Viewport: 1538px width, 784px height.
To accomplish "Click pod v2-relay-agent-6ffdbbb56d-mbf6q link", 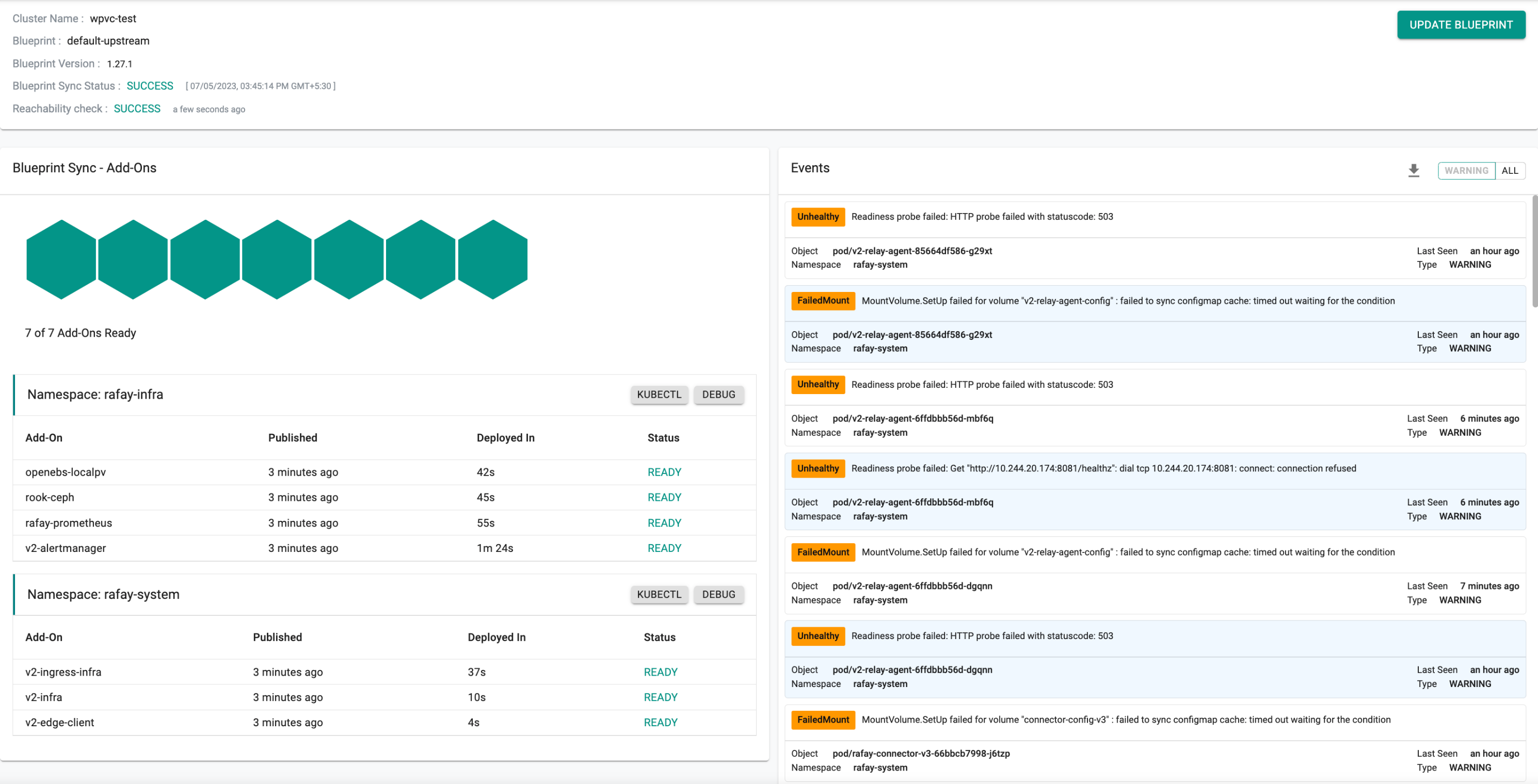I will point(912,417).
